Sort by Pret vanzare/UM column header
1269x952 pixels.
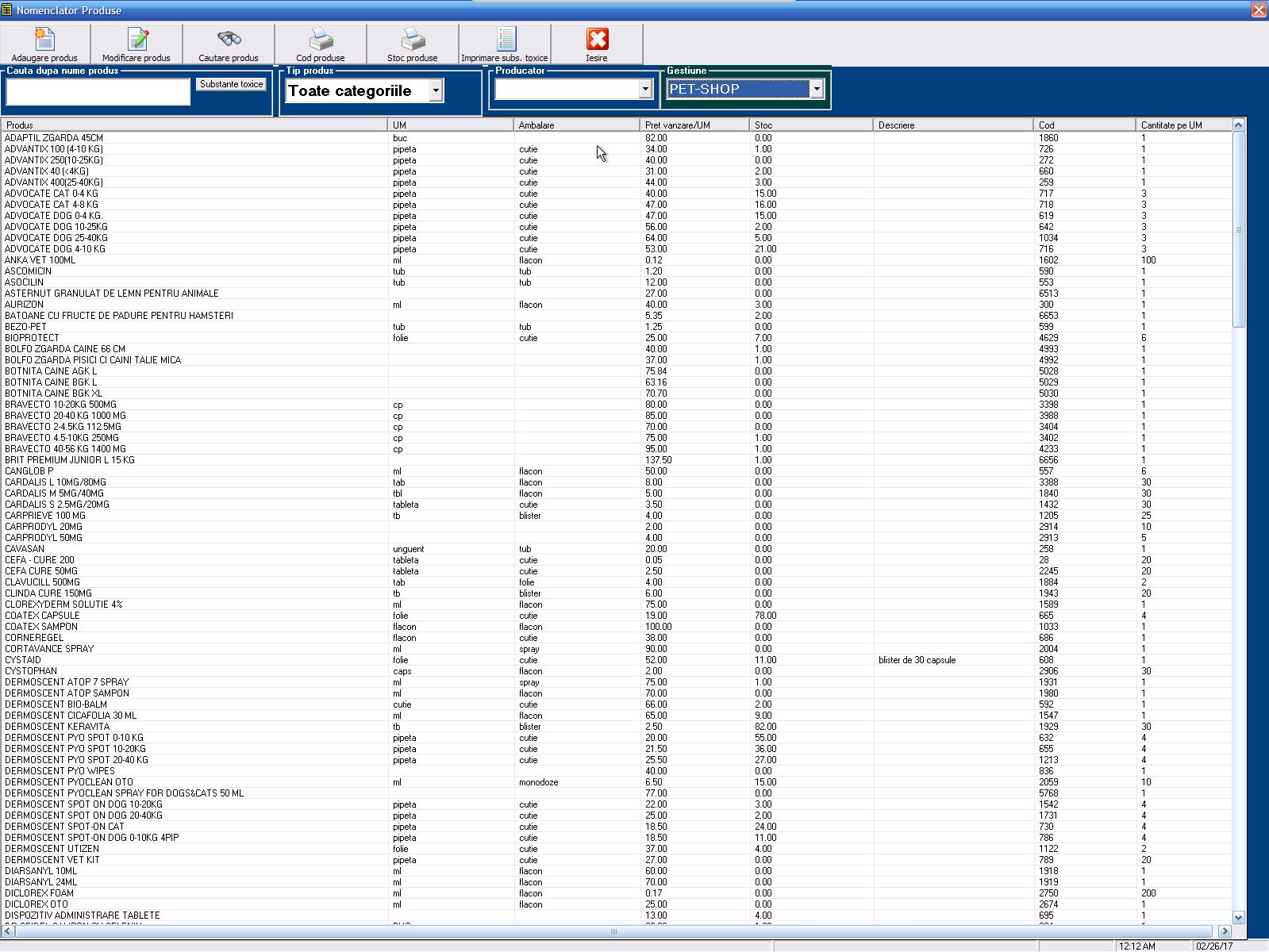[x=694, y=125]
